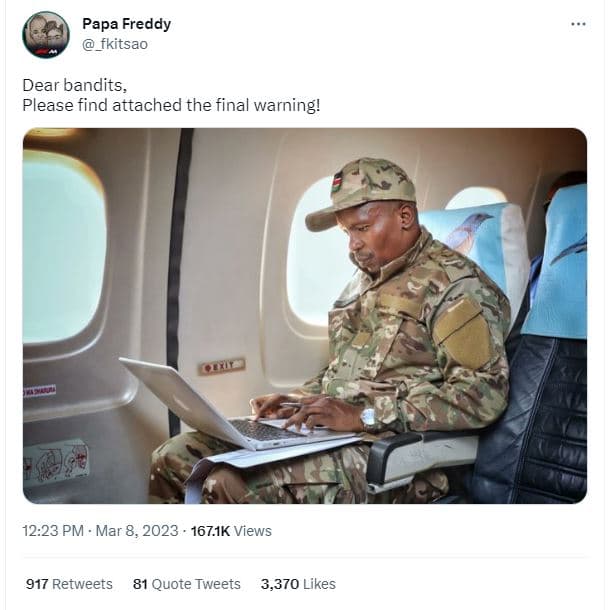Click Papa Freddy's profile avatar
Viewport: 614px width, 610px height.
click(46, 35)
